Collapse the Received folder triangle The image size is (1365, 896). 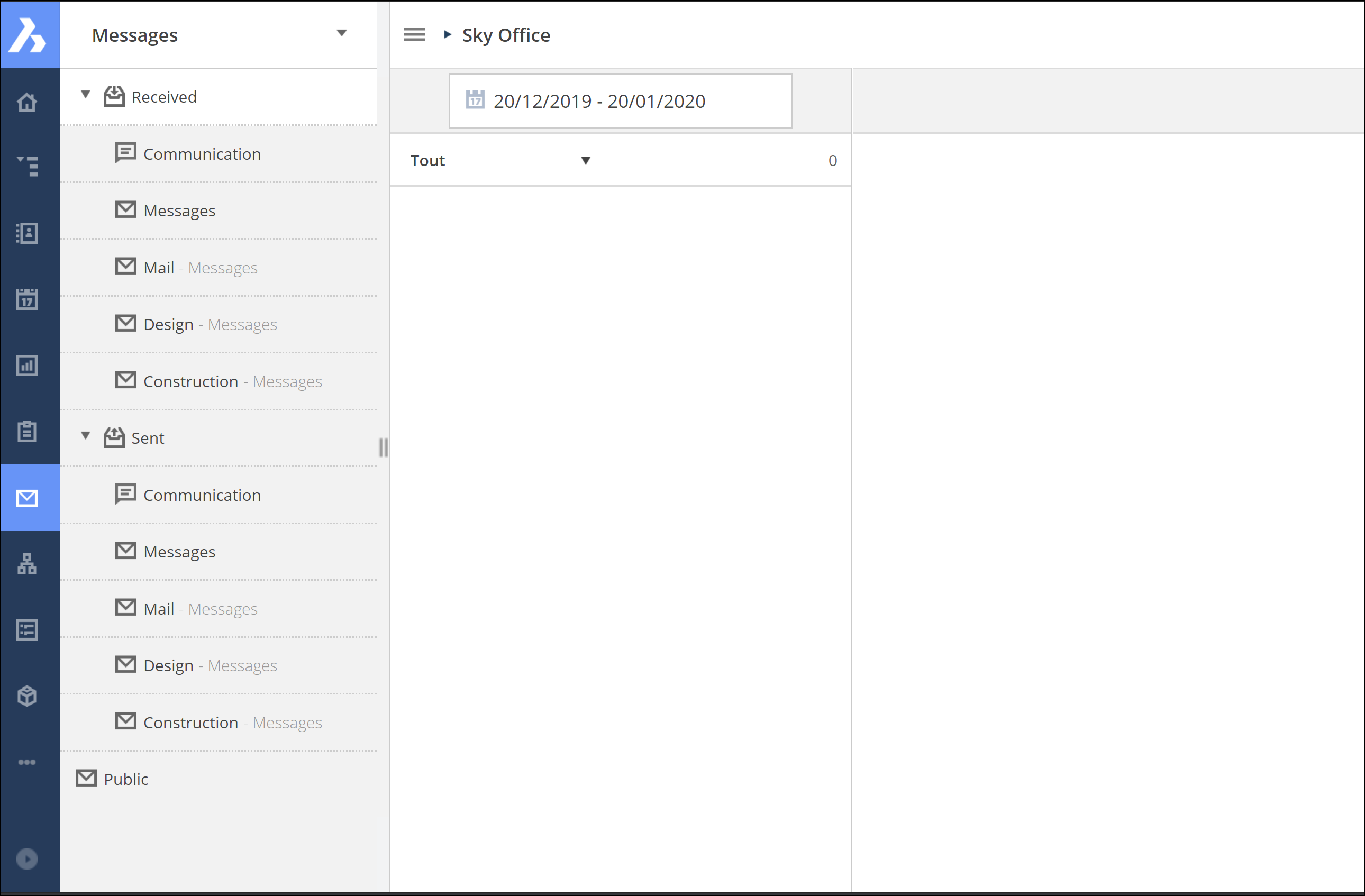coord(86,94)
